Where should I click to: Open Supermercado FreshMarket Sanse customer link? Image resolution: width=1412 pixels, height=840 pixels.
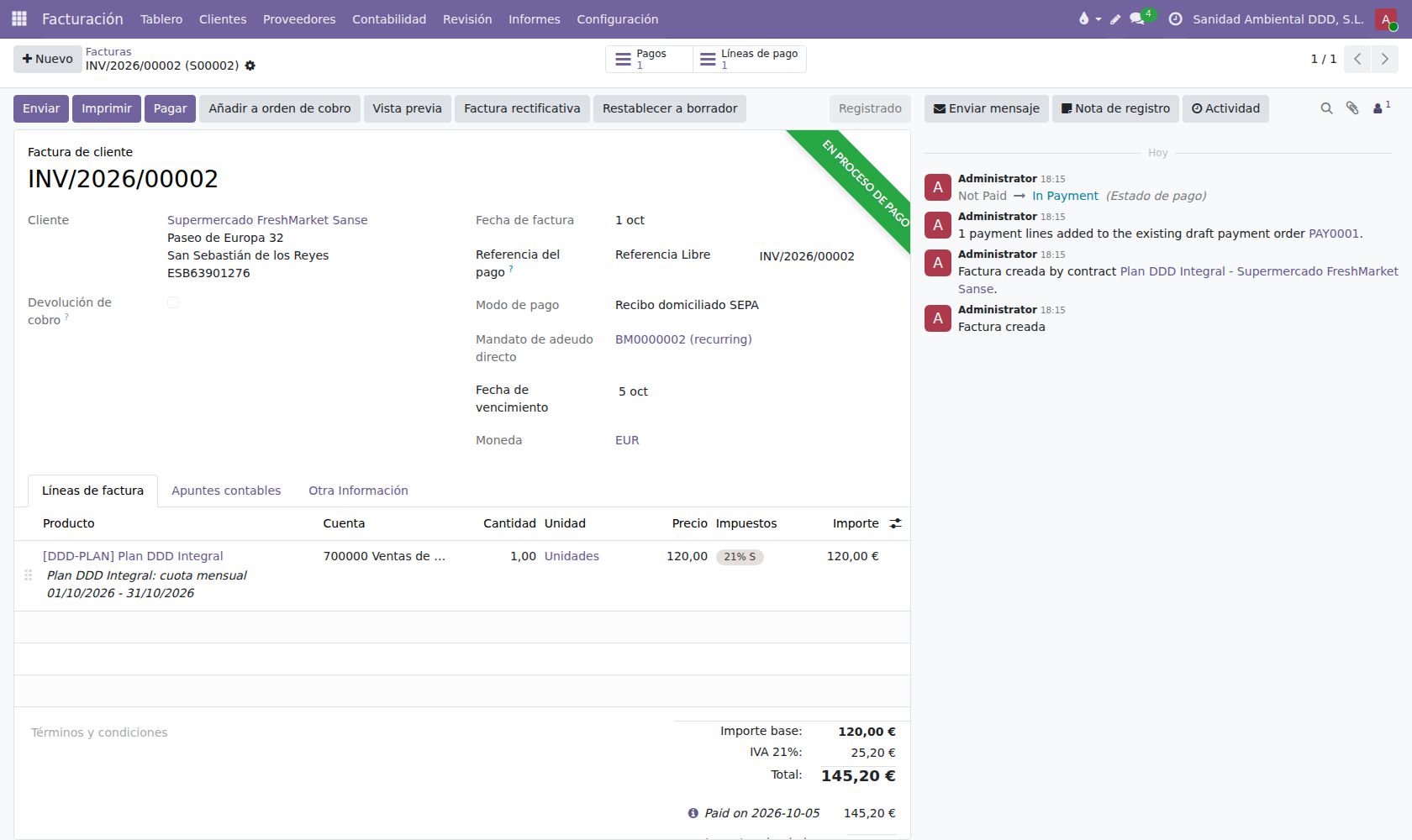click(x=267, y=220)
